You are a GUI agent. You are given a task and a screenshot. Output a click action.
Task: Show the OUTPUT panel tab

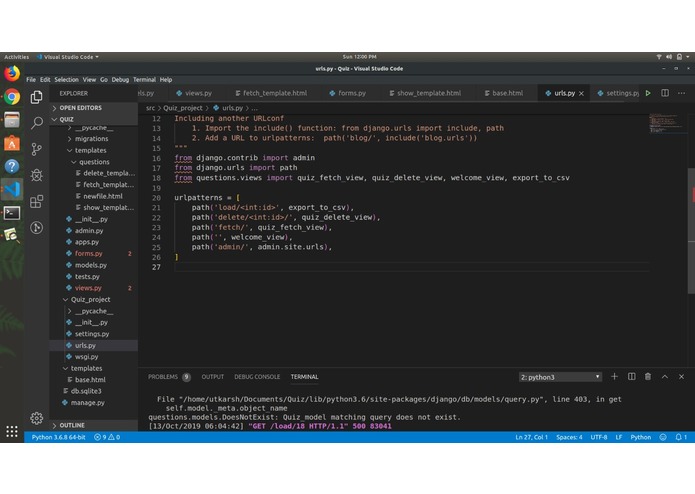(x=213, y=377)
